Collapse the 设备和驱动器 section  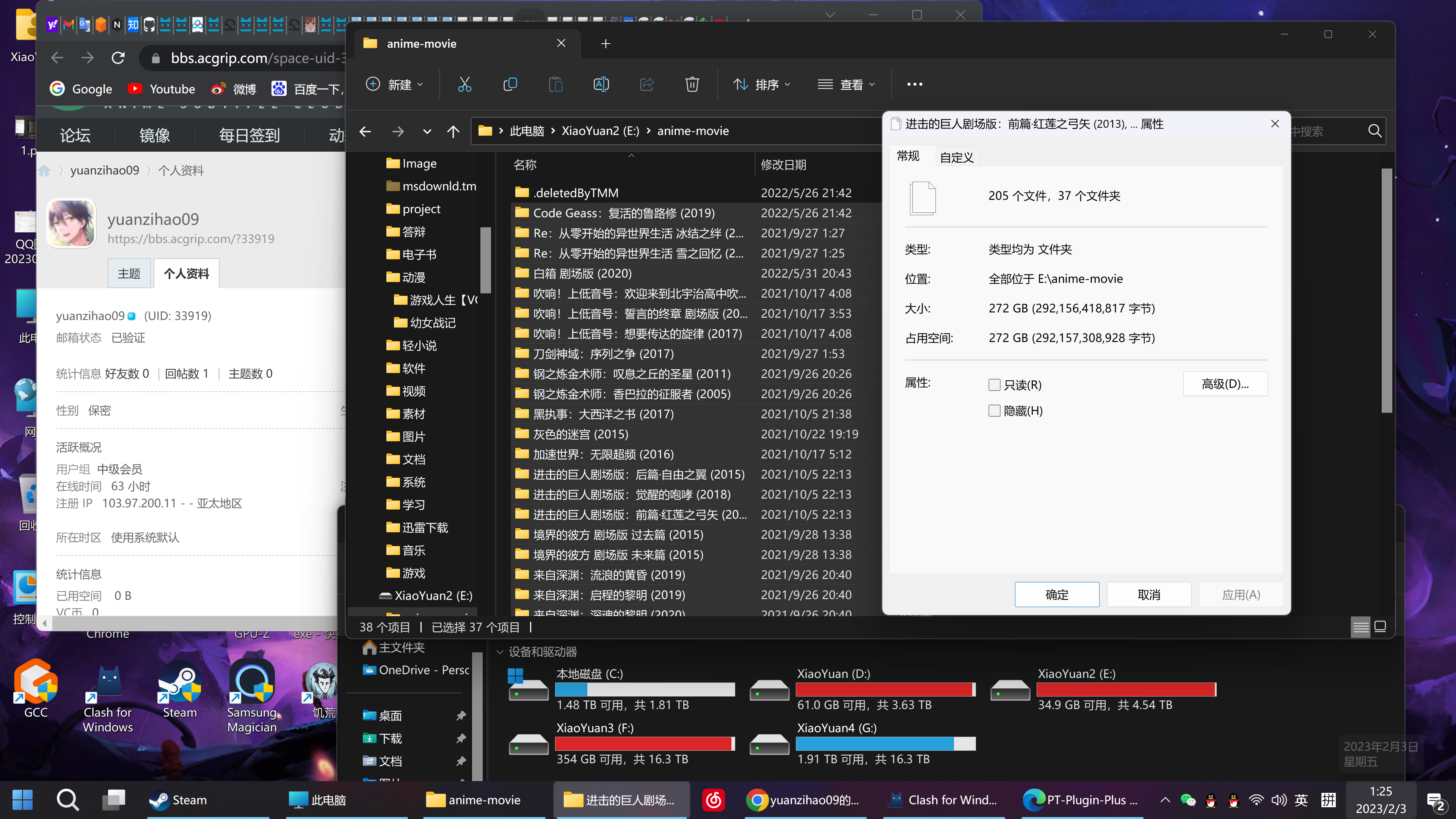point(500,652)
